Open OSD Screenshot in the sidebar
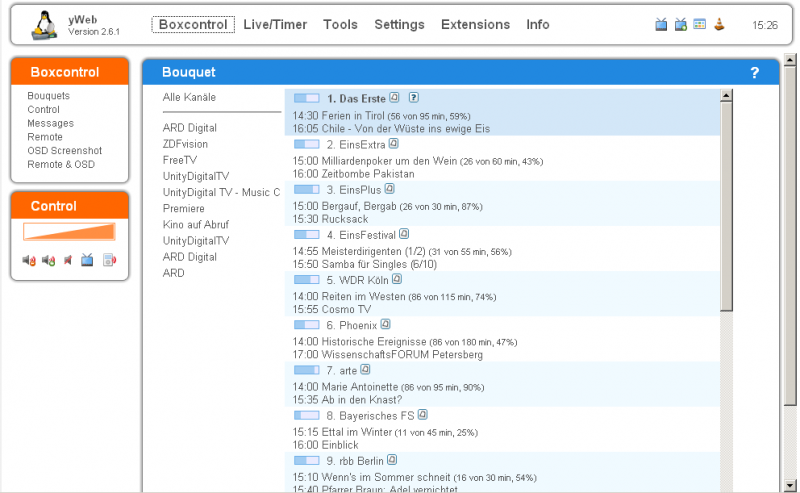 coord(65,151)
